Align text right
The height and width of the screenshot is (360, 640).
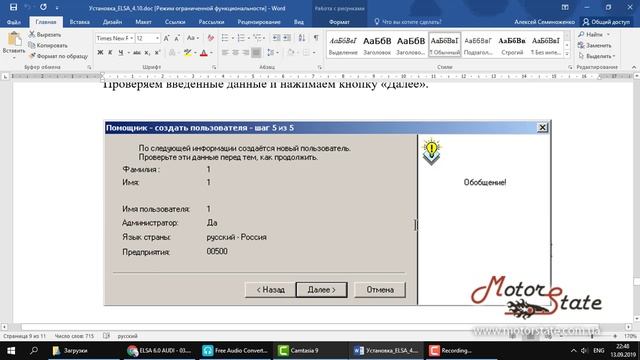(246, 52)
